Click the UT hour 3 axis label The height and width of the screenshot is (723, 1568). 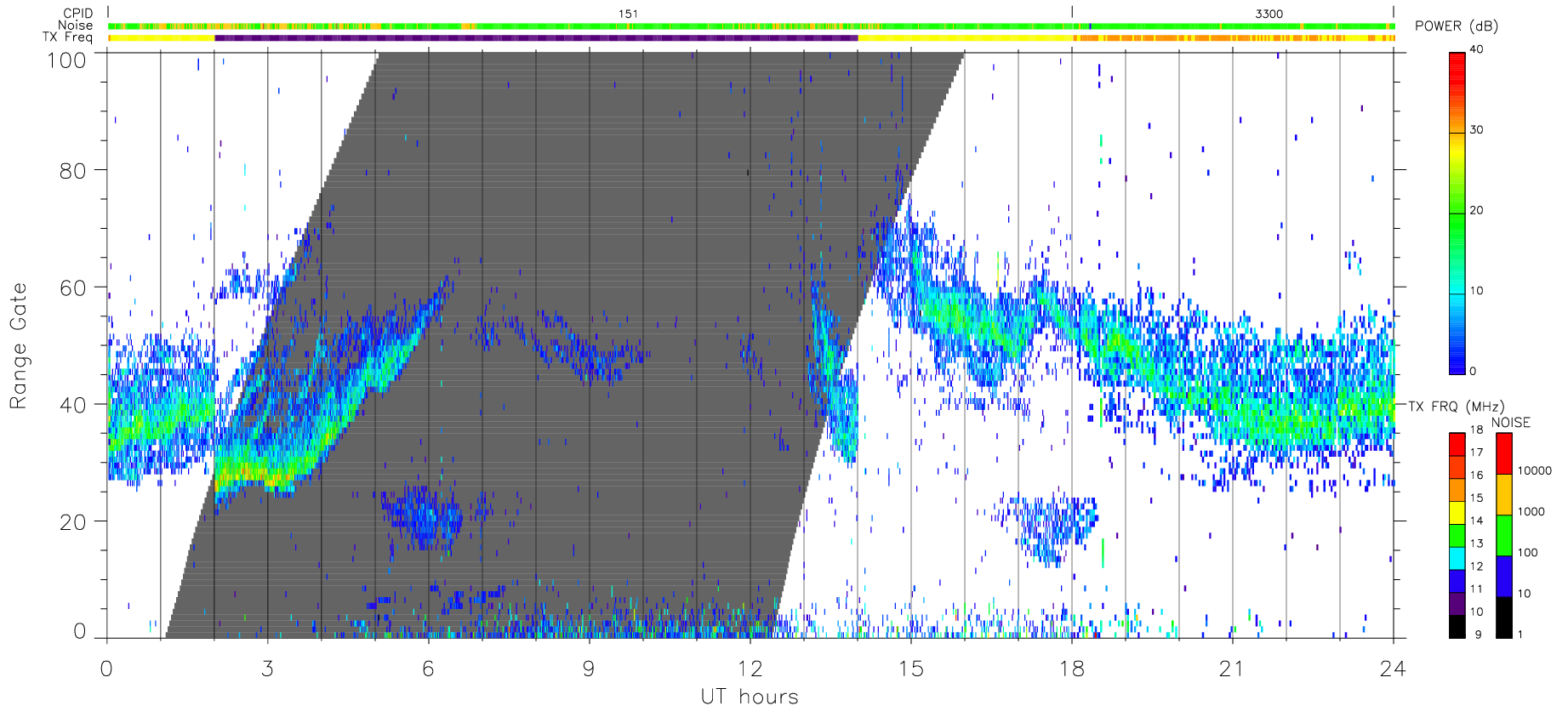[x=268, y=669]
